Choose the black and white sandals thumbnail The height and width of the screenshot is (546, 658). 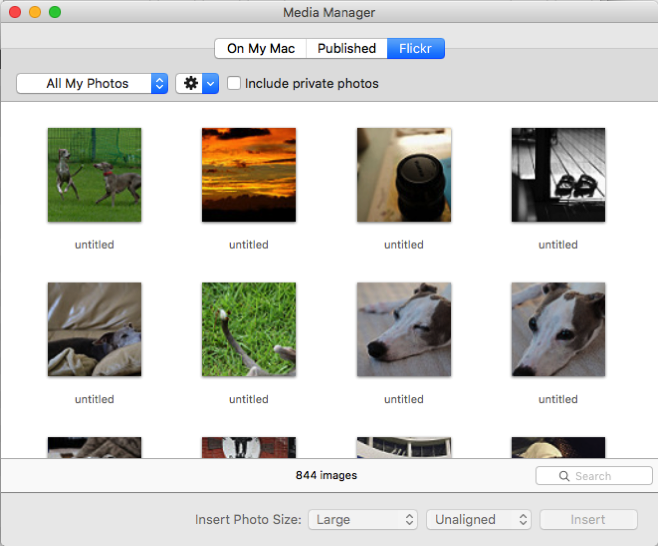[558, 175]
